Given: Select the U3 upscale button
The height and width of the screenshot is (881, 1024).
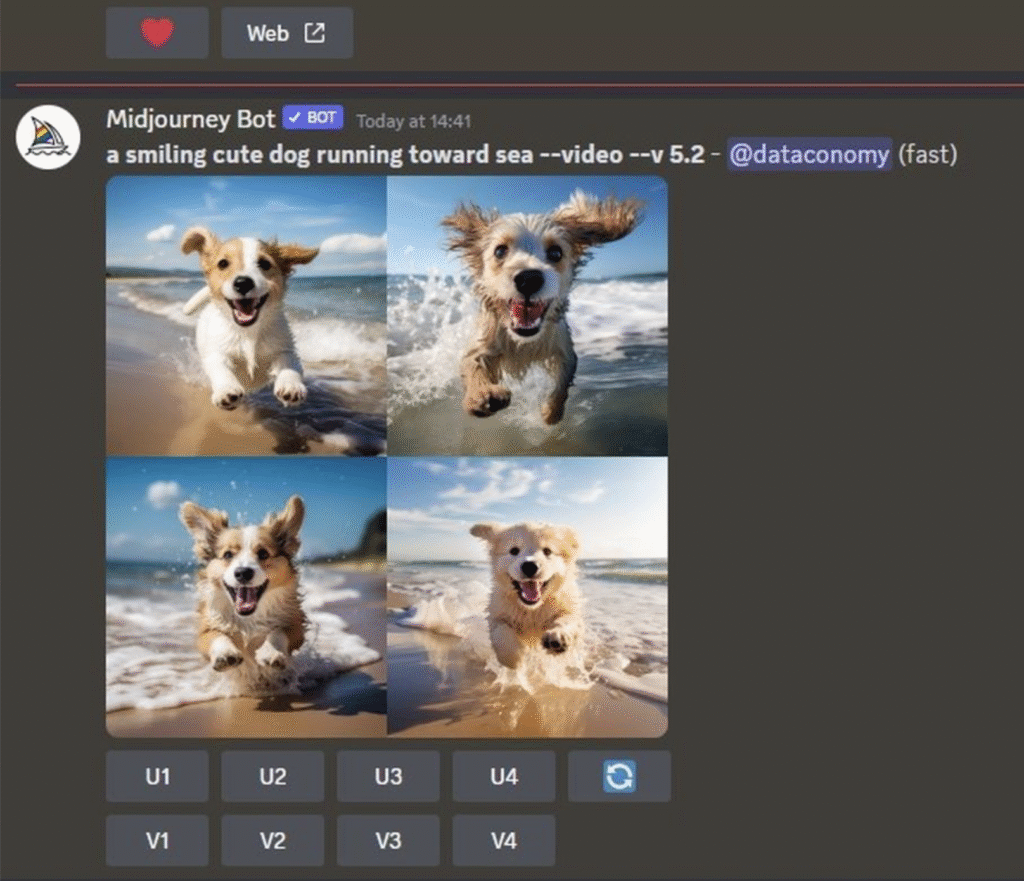Looking at the screenshot, I should [x=389, y=776].
